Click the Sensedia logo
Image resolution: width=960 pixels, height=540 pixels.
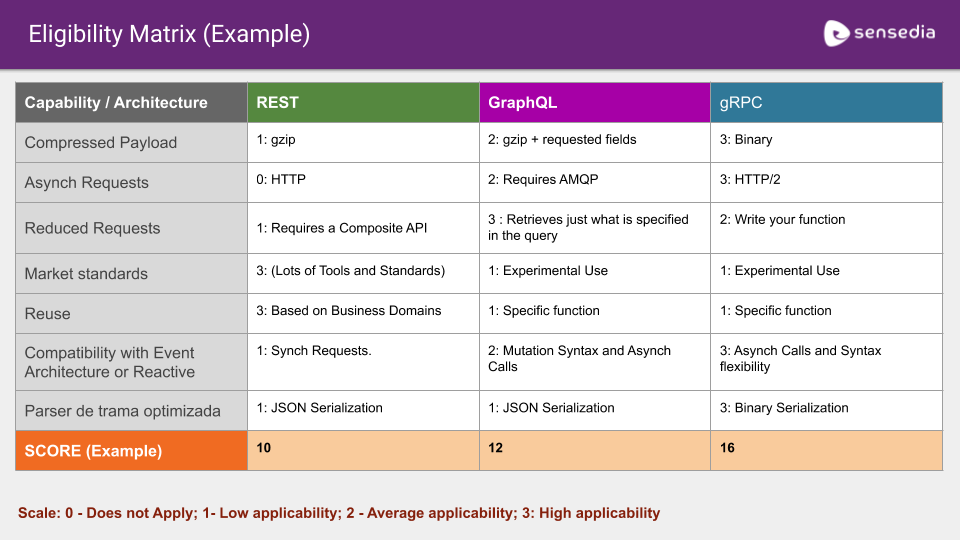point(879,33)
